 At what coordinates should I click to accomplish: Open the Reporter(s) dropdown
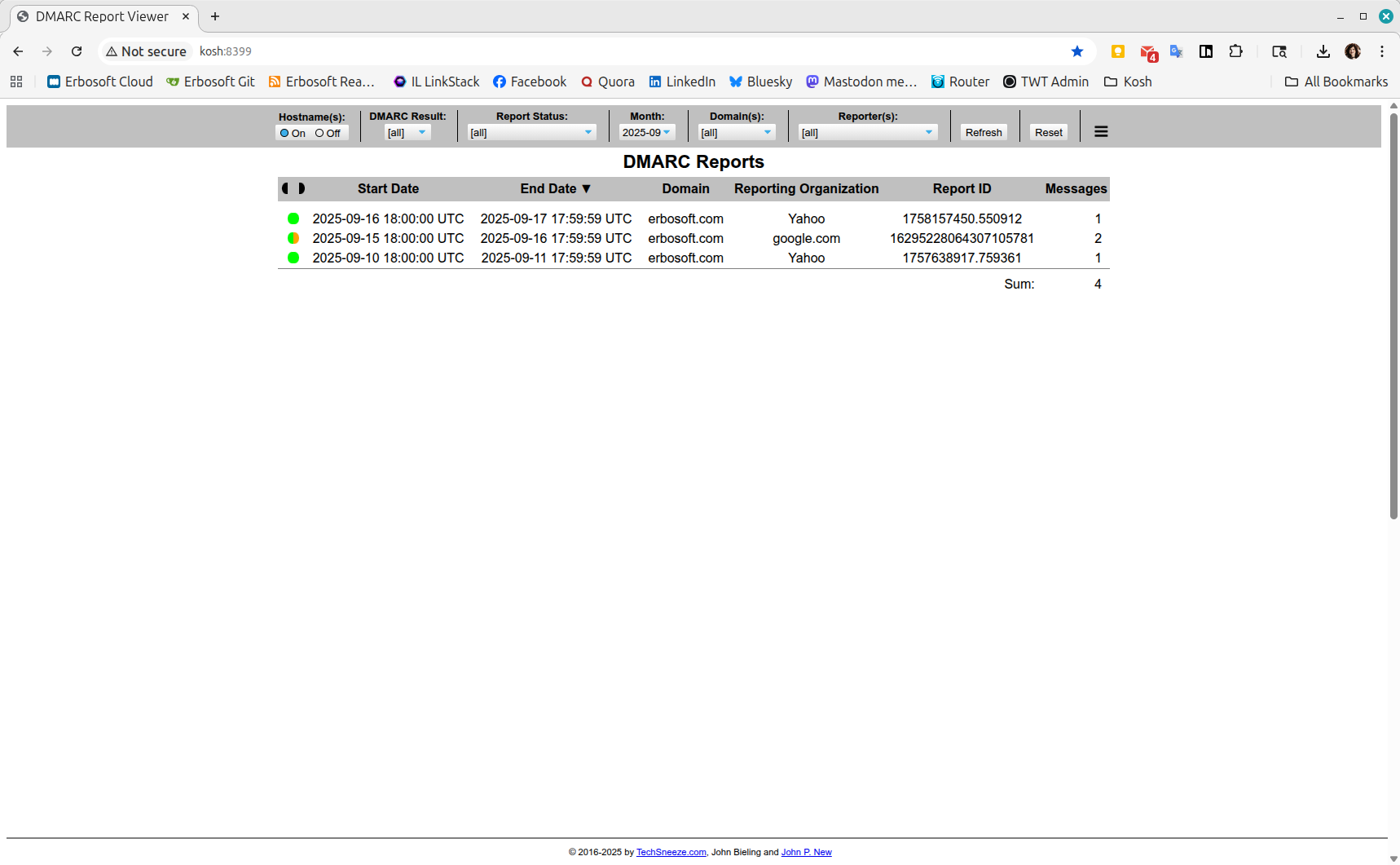pyautogui.click(x=866, y=132)
